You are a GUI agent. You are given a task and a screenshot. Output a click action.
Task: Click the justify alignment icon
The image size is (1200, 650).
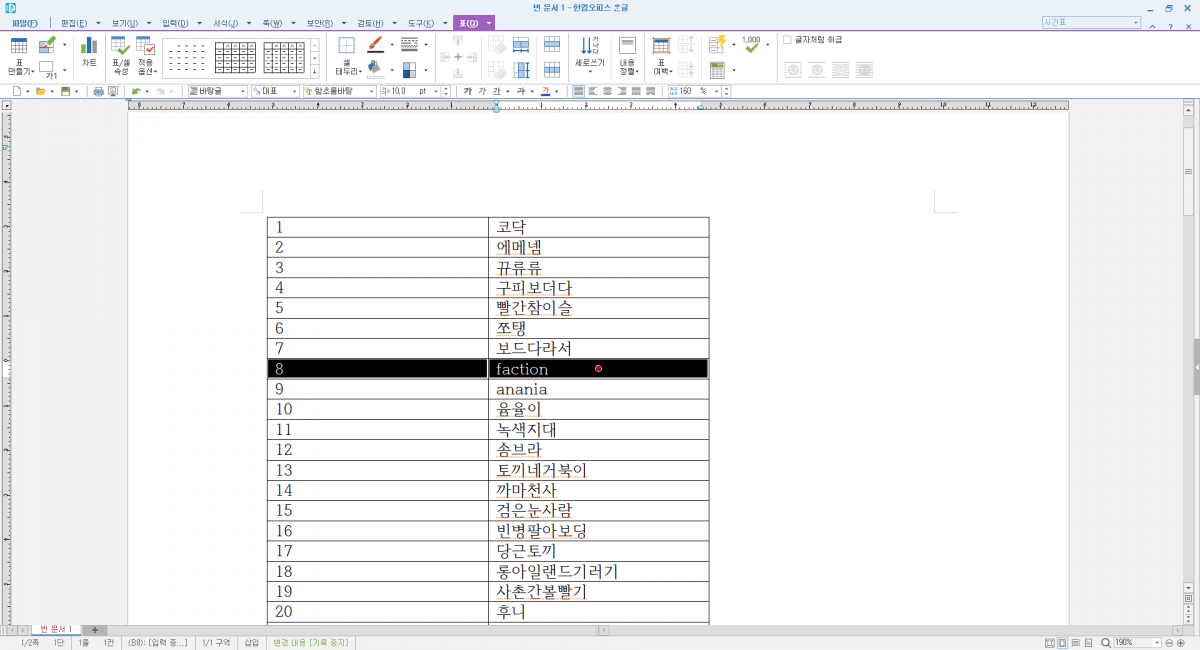coord(578,91)
